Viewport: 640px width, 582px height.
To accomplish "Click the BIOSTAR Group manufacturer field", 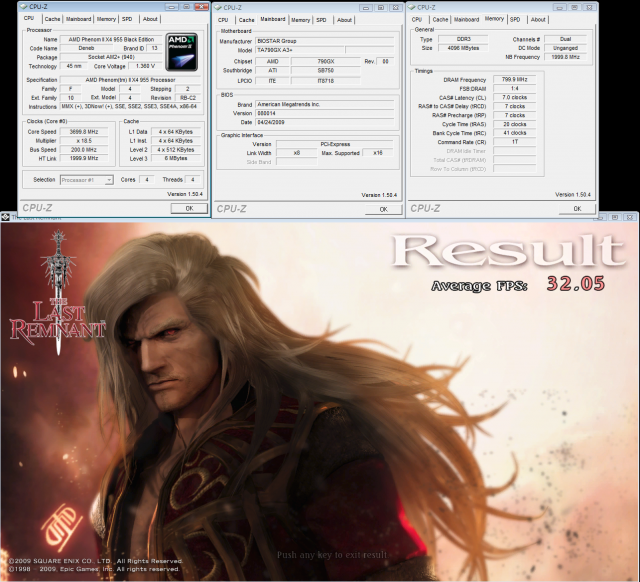I will [x=325, y=41].
